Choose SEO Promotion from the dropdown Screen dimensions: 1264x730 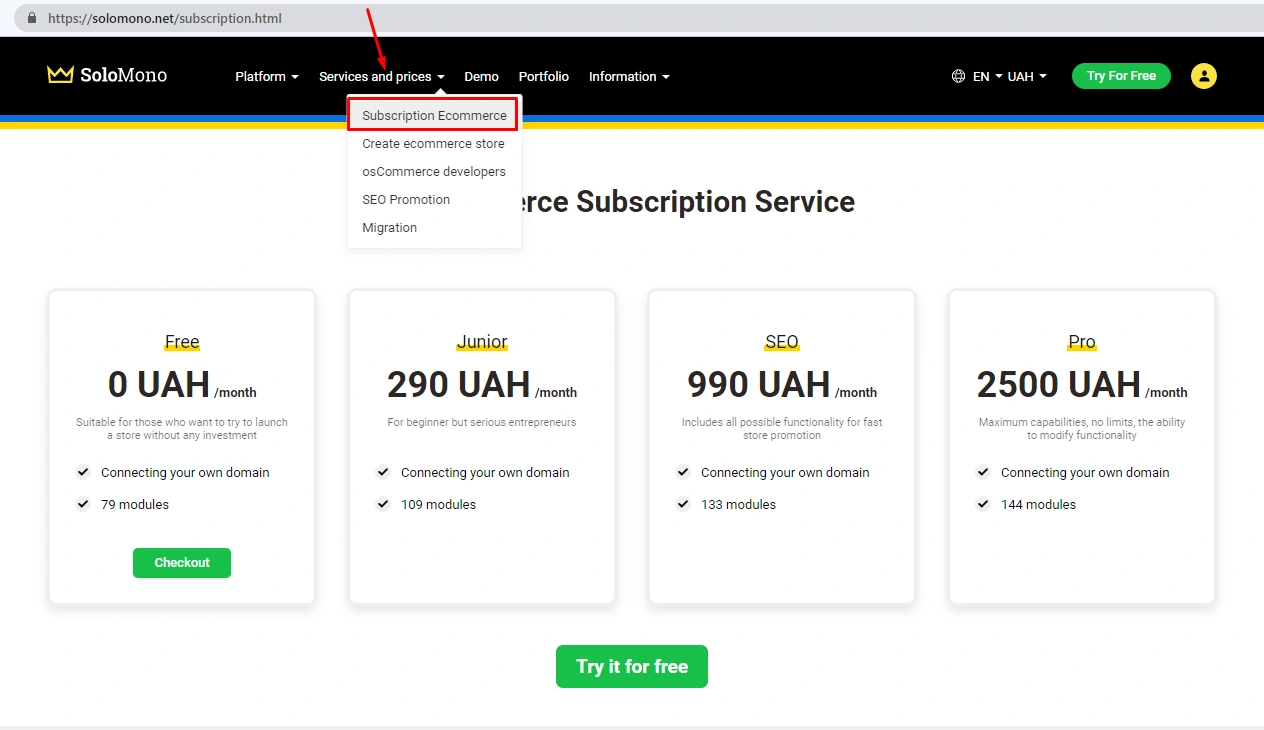(x=406, y=199)
